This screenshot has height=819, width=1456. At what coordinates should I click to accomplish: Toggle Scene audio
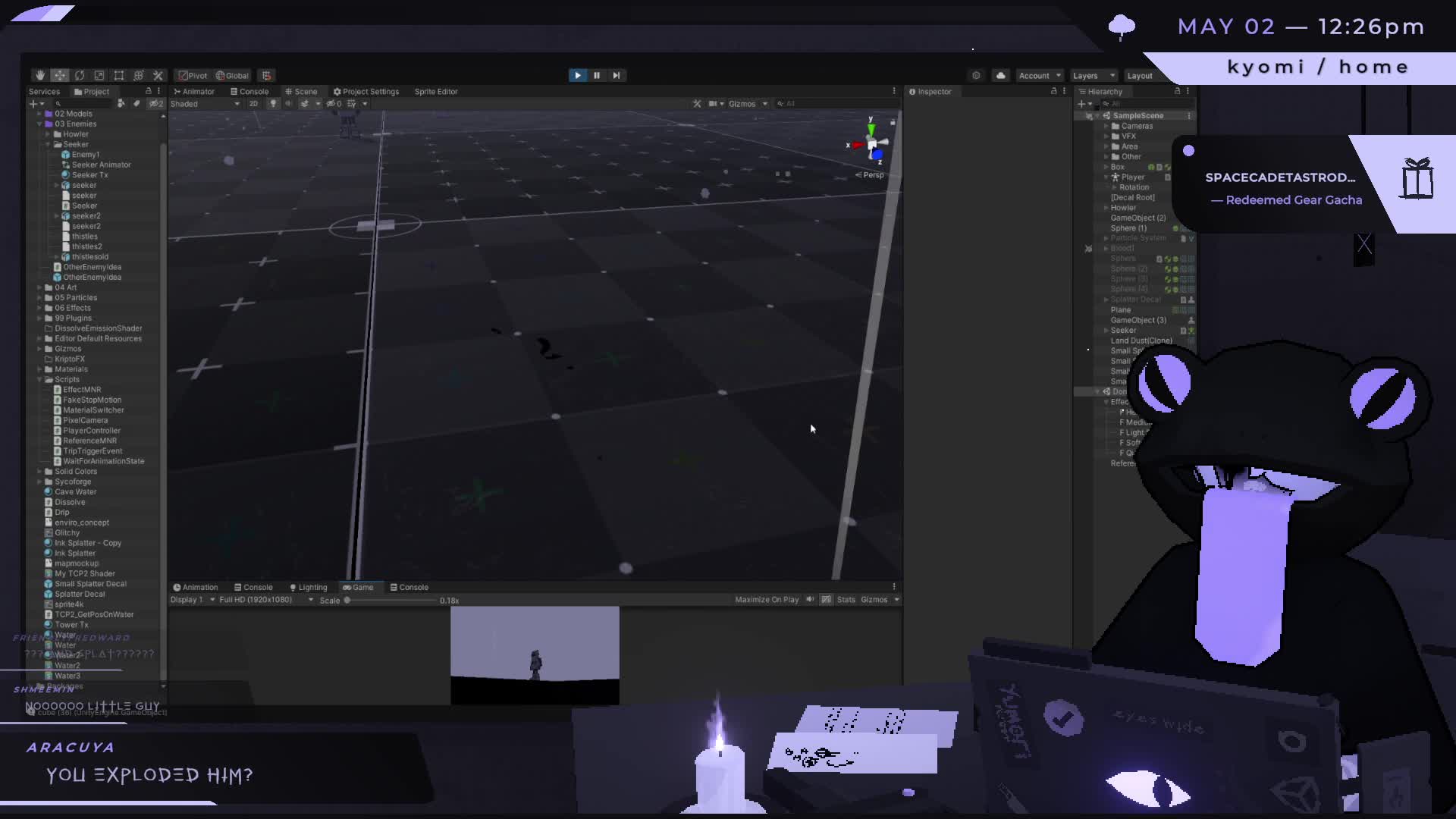tap(288, 103)
